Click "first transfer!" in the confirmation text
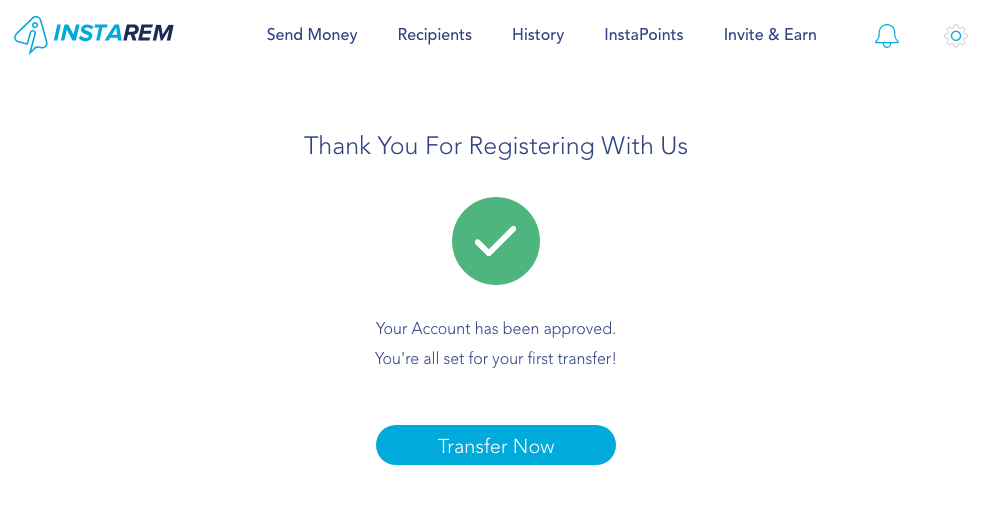This screenshot has width=1001, height=525. coord(571,358)
